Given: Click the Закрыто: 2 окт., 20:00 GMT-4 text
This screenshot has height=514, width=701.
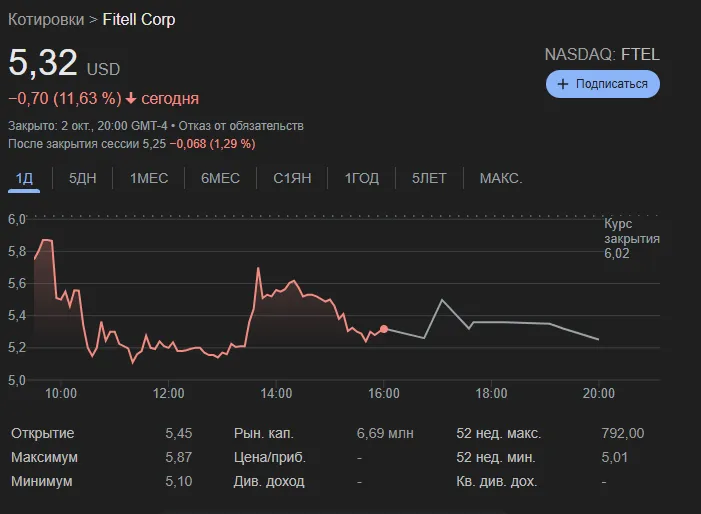Looking at the screenshot, I should [x=88, y=126].
